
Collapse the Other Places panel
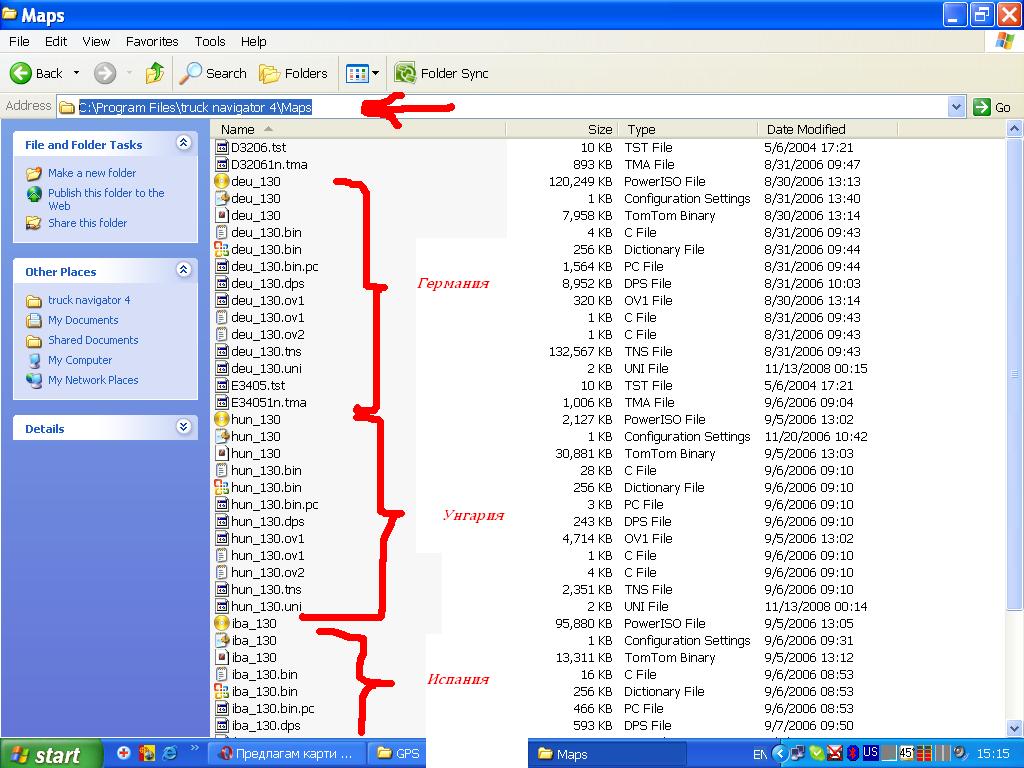point(183,270)
